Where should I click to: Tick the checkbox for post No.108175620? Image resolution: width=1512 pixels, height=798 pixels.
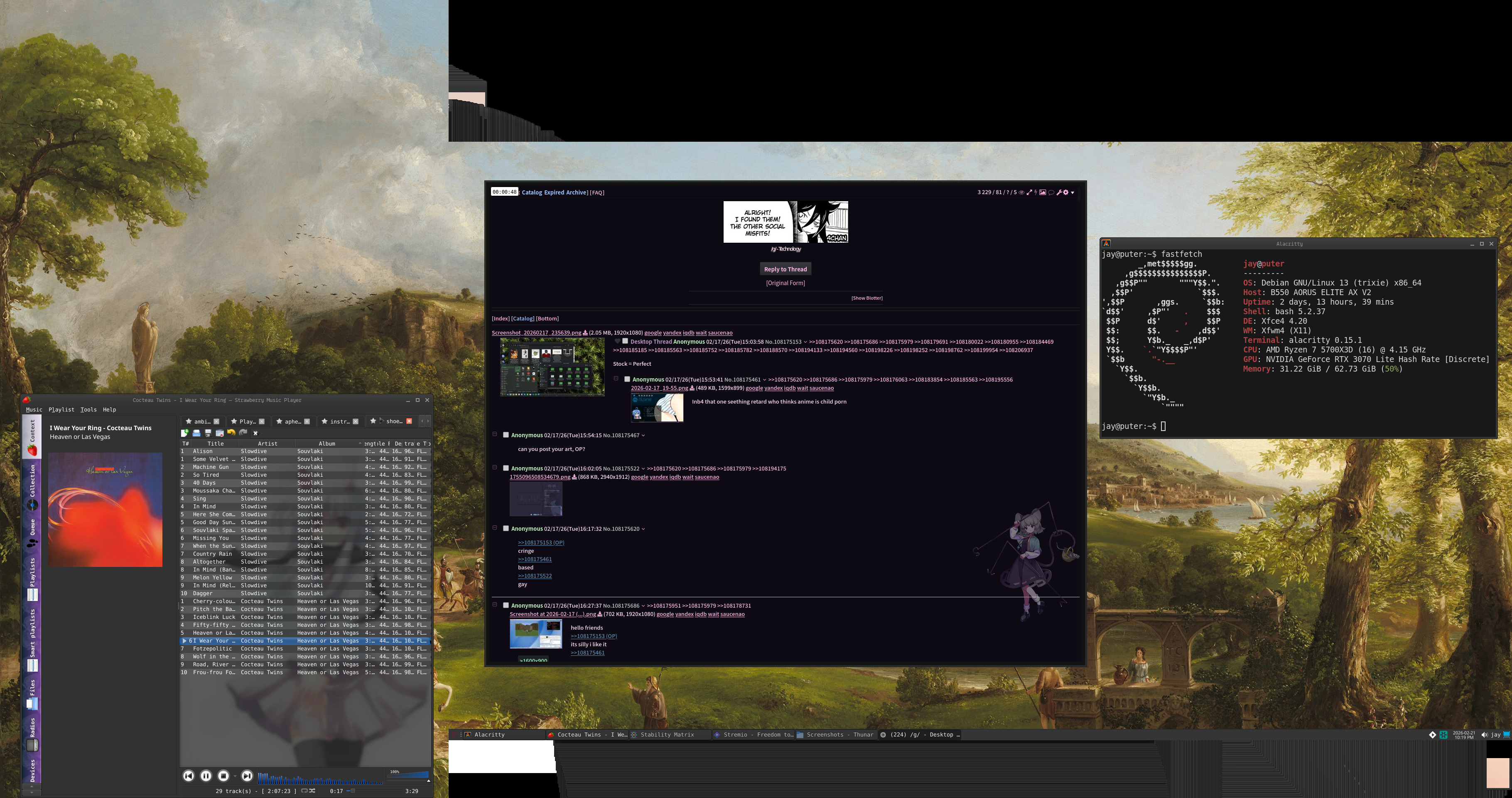coord(506,529)
